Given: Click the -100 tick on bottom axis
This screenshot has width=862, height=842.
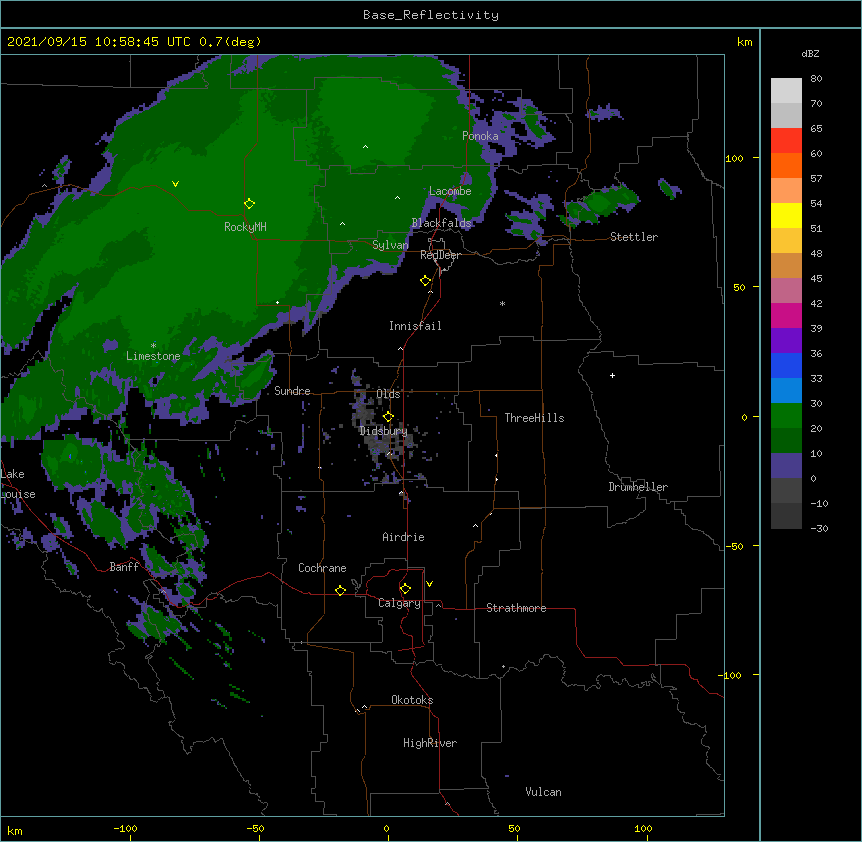Looking at the screenshot, I should (125, 828).
